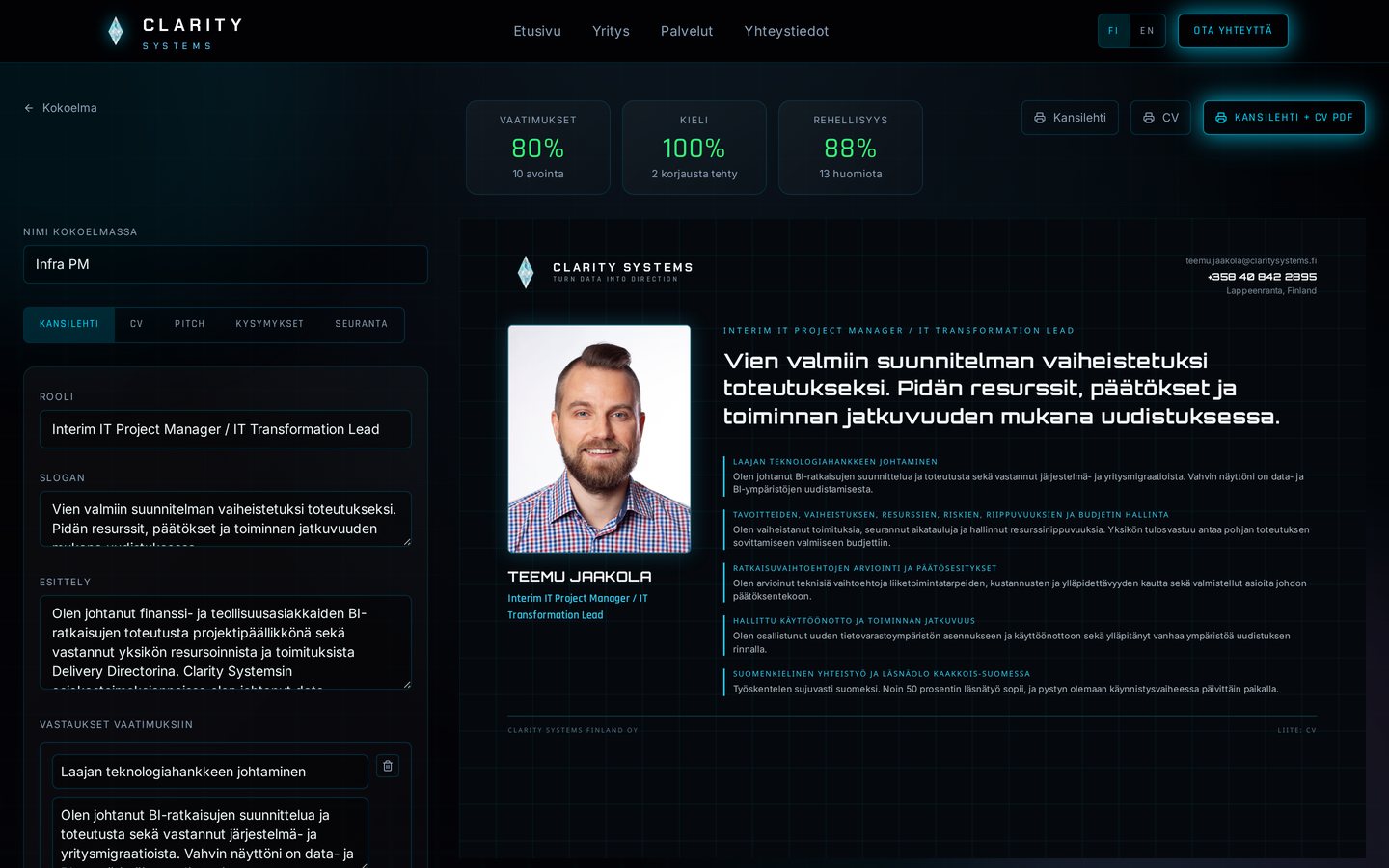Image resolution: width=1389 pixels, height=868 pixels.
Task: Click into the Slogan text area
Action: 226,519
